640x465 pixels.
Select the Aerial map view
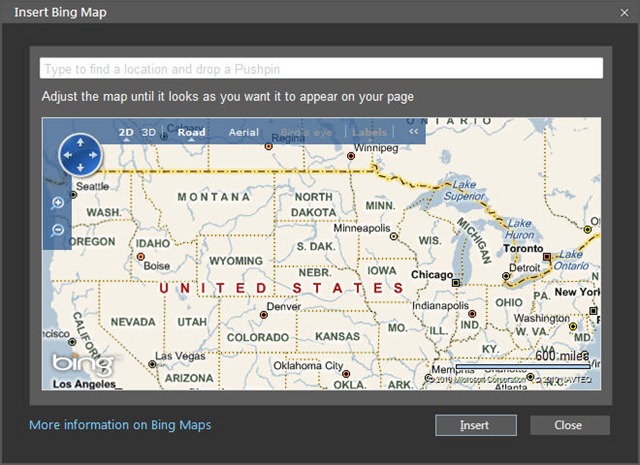244,132
